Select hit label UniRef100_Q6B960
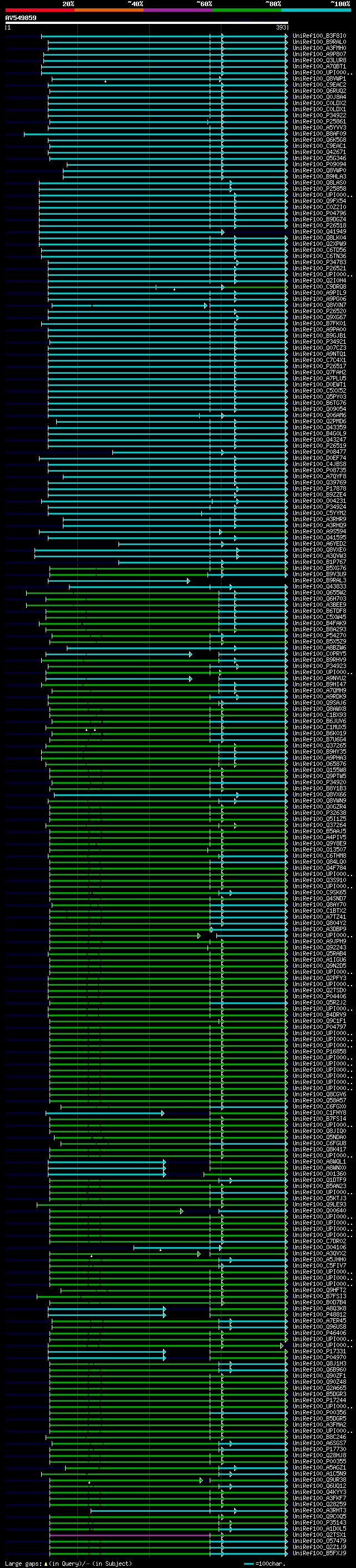This screenshot has width=356, height=1568. point(319,1369)
